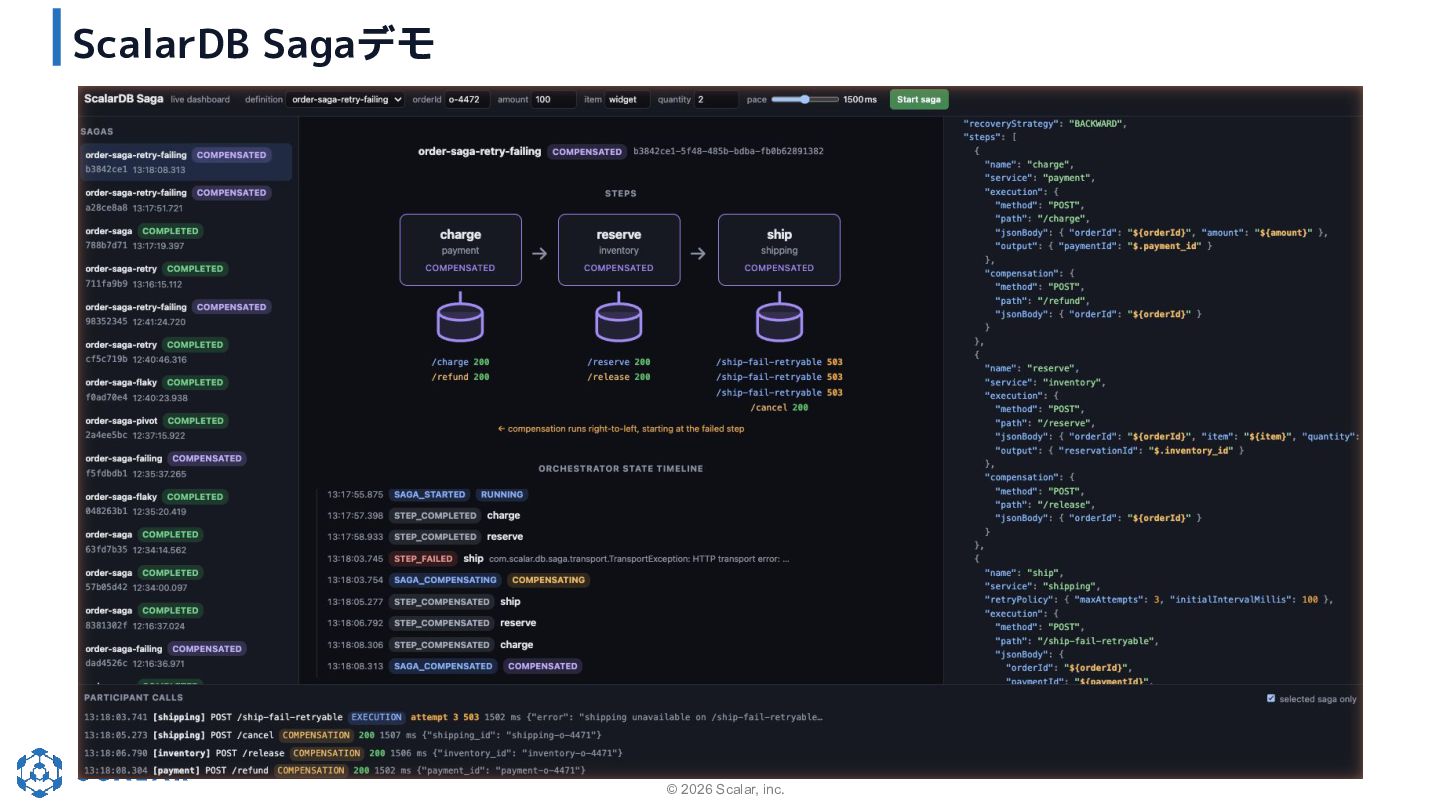Click the STEP_COMPENSATED ship timeline entry
The width and height of the screenshot is (1440, 810).
424,602
